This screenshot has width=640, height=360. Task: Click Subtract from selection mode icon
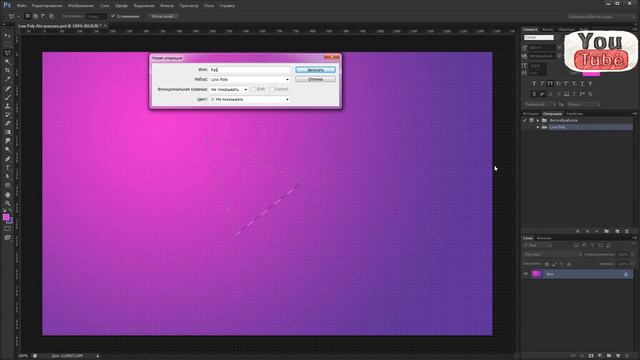point(43,16)
